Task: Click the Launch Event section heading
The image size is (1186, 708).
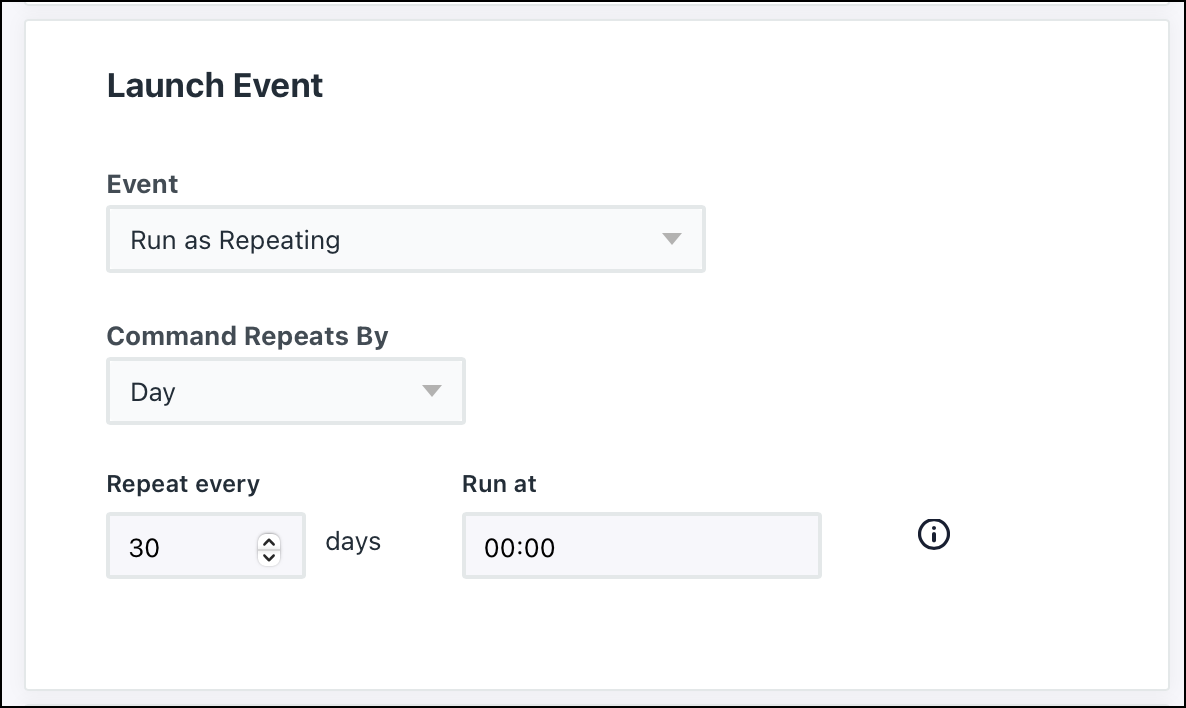Action: click(215, 86)
